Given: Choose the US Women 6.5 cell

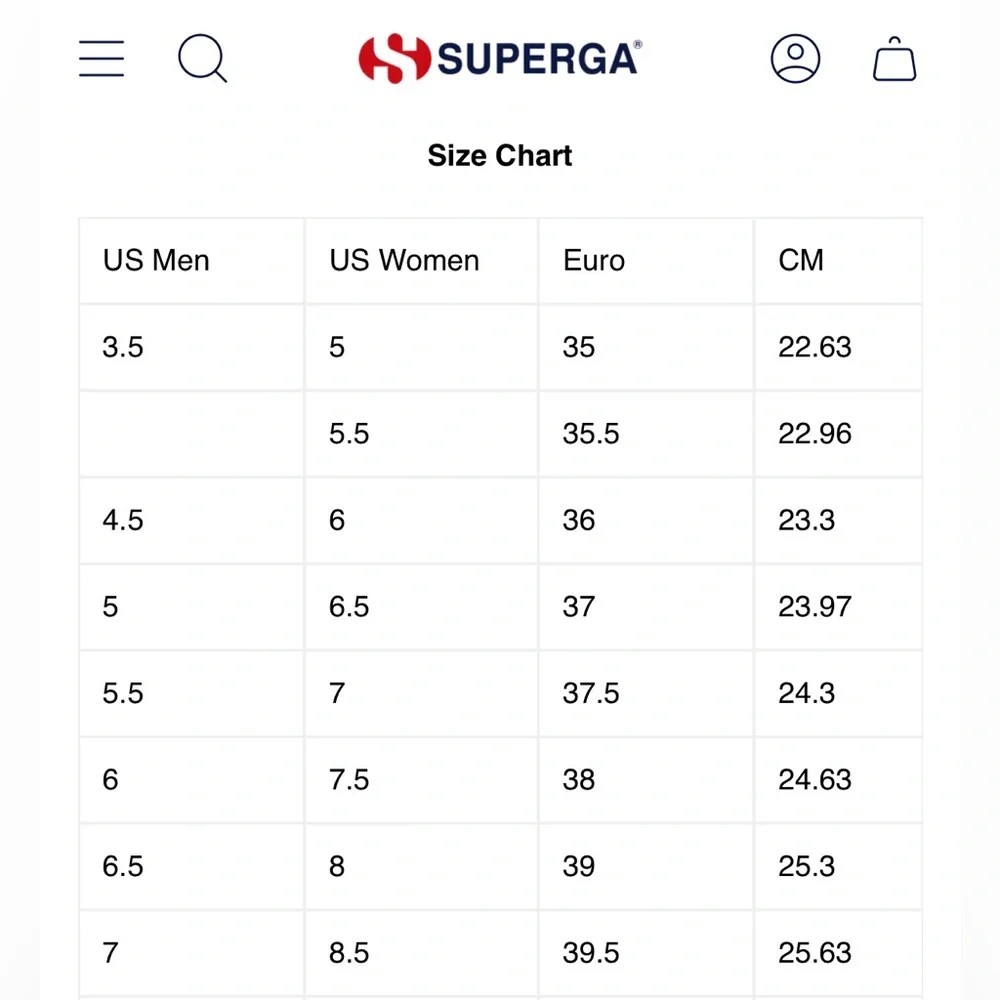Looking at the screenshot, I should [421, 607].
